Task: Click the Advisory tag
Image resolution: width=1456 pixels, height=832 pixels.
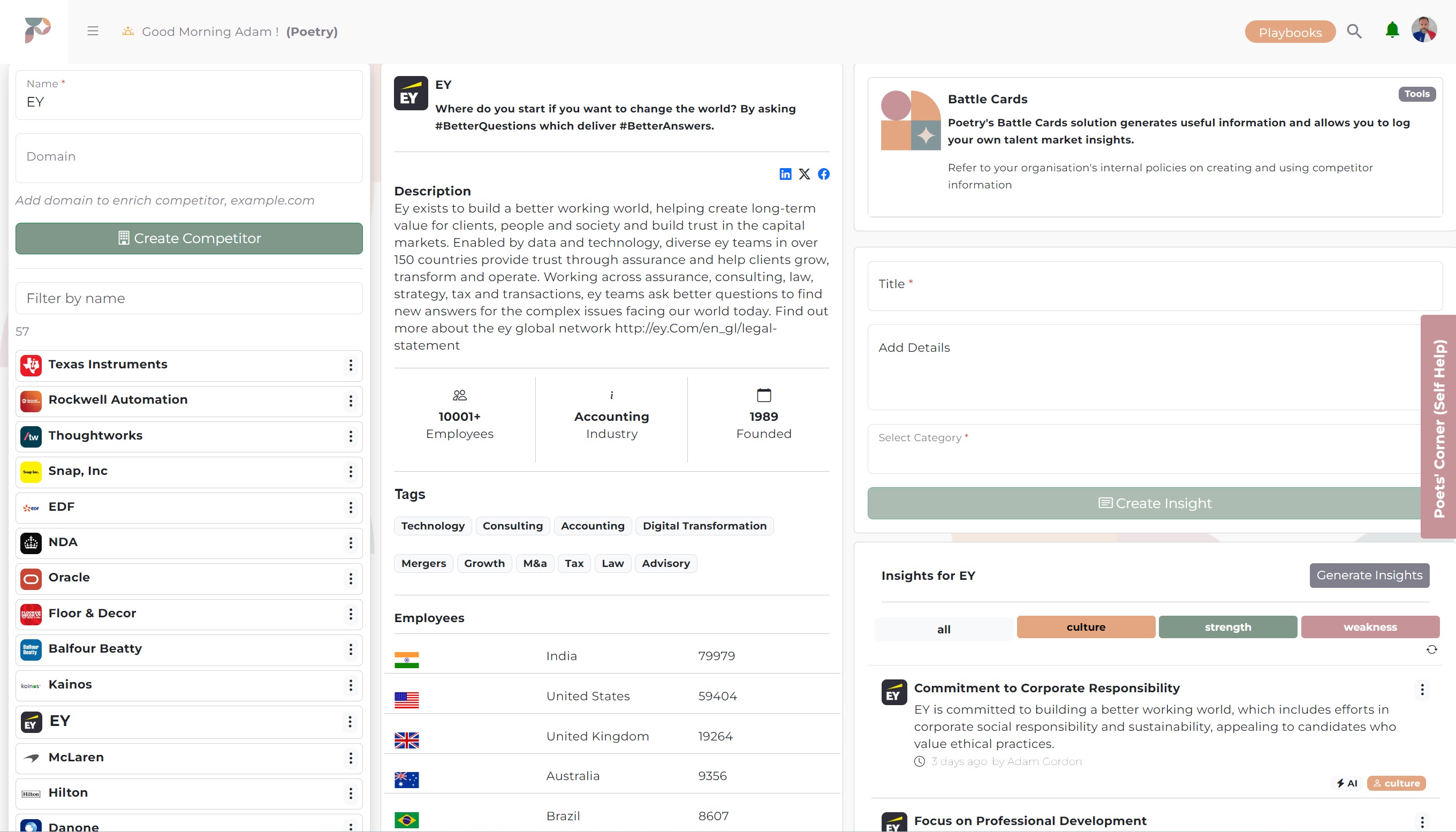Action: pos(665,563)
